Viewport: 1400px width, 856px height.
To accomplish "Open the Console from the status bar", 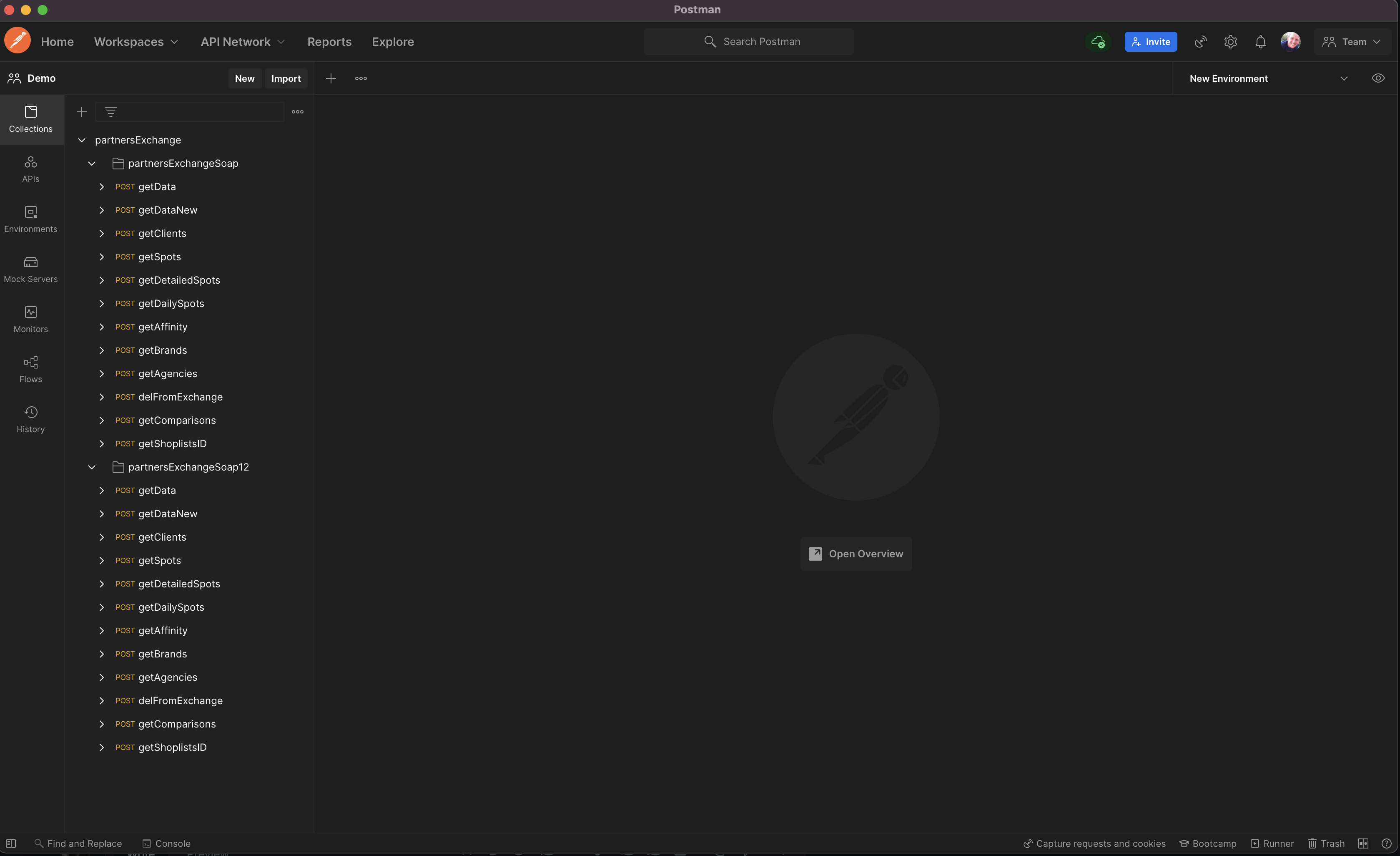I will (x=166, y=843).
